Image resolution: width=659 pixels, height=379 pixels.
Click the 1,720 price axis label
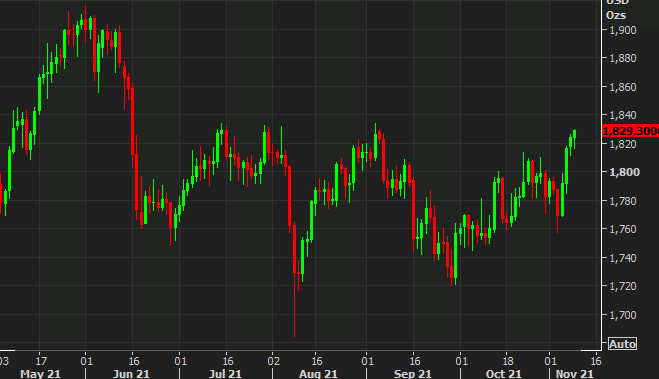click(623, 286)
